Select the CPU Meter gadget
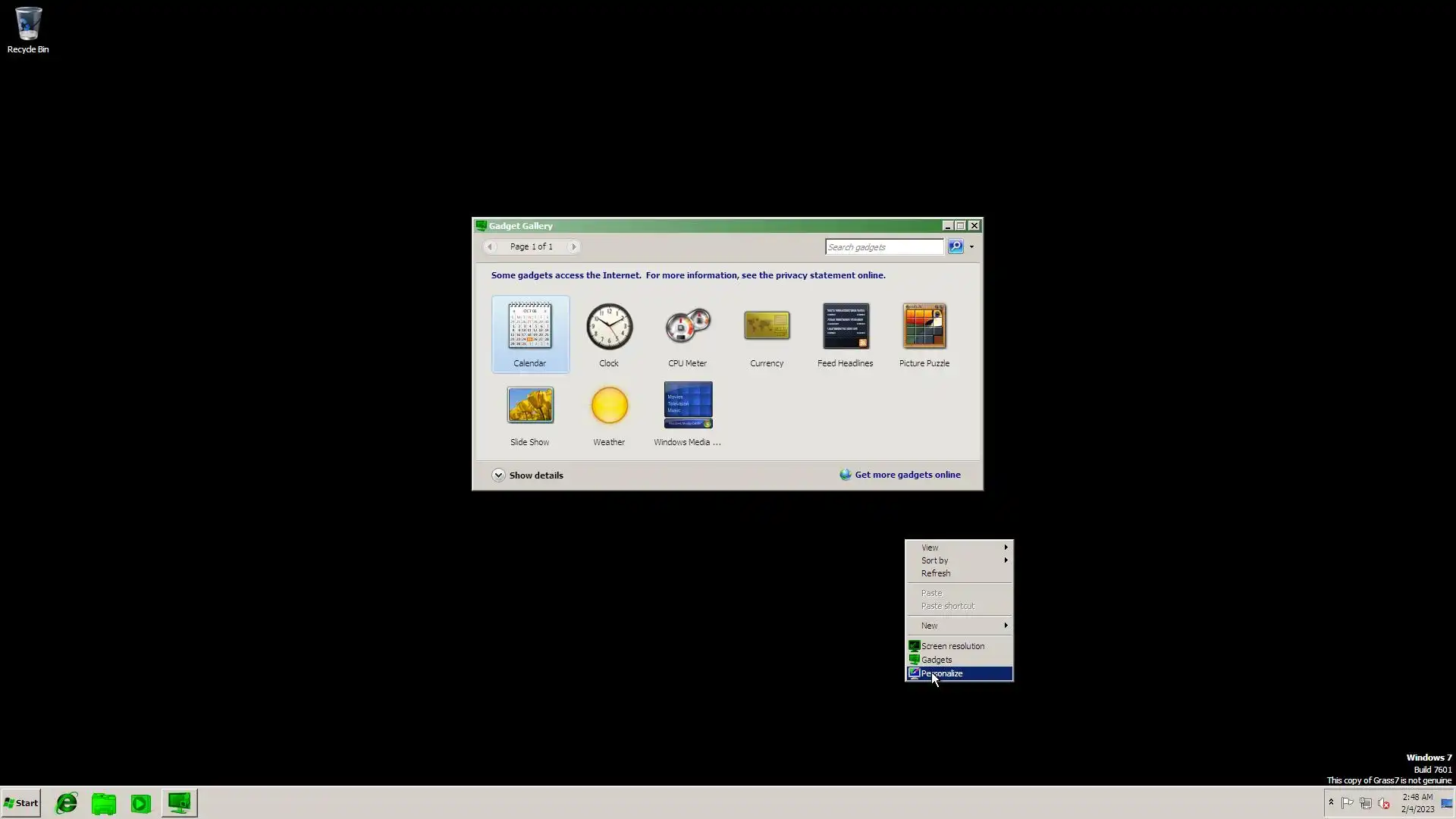 click(x=687, y=328)
